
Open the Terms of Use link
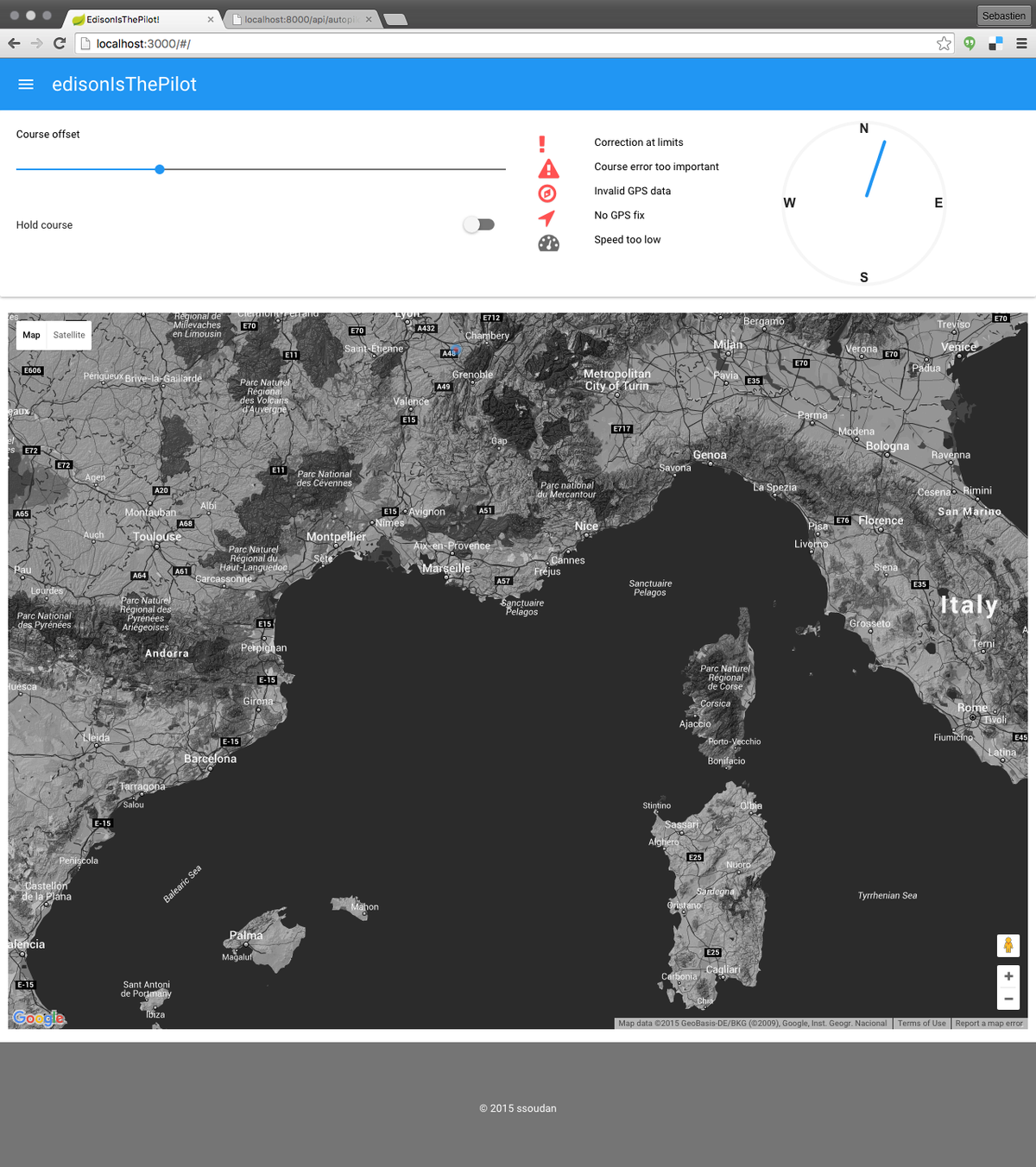(x=921, y=1024)
